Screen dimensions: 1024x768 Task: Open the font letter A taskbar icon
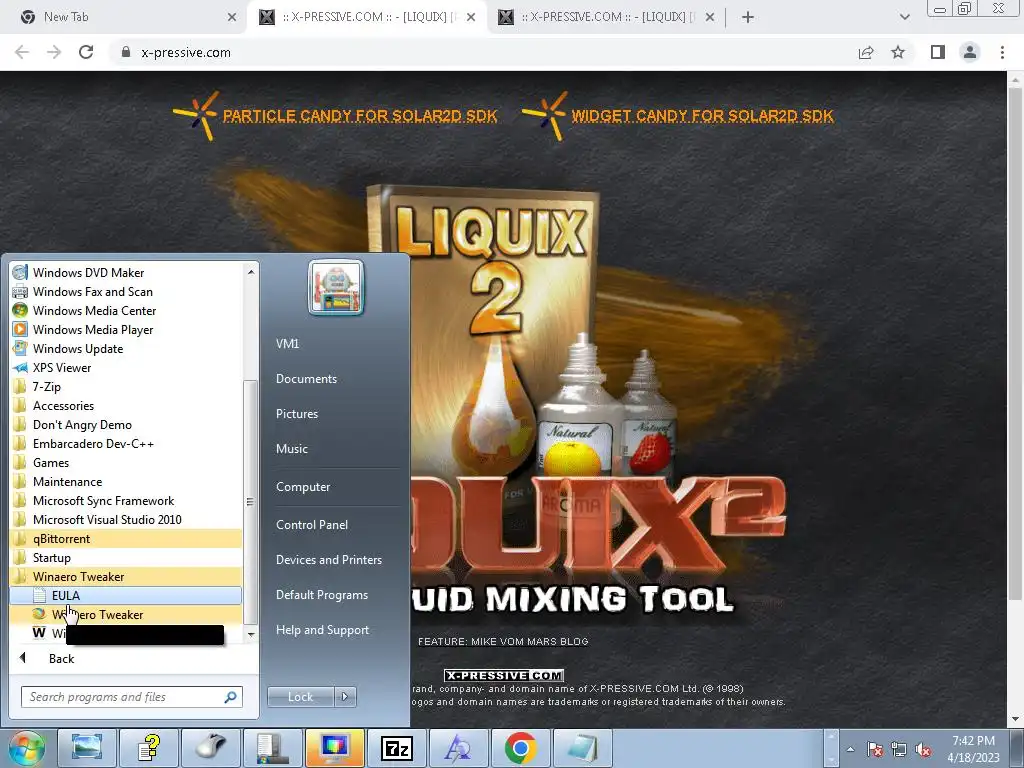coord(458,748)
